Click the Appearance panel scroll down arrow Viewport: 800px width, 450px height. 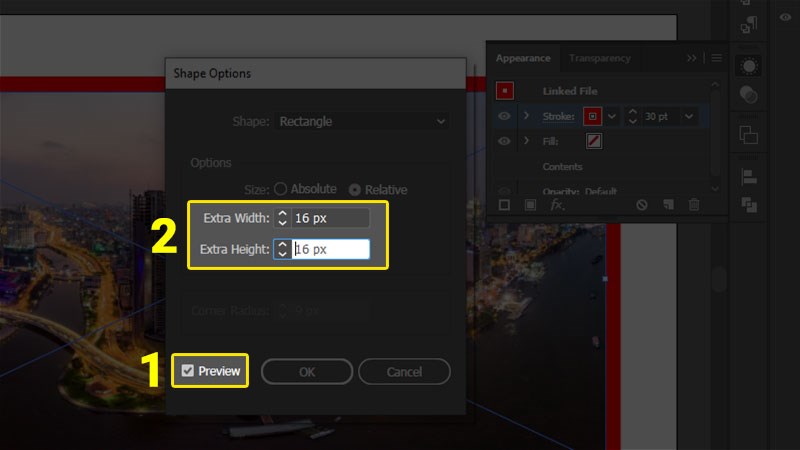pos(715,188)
